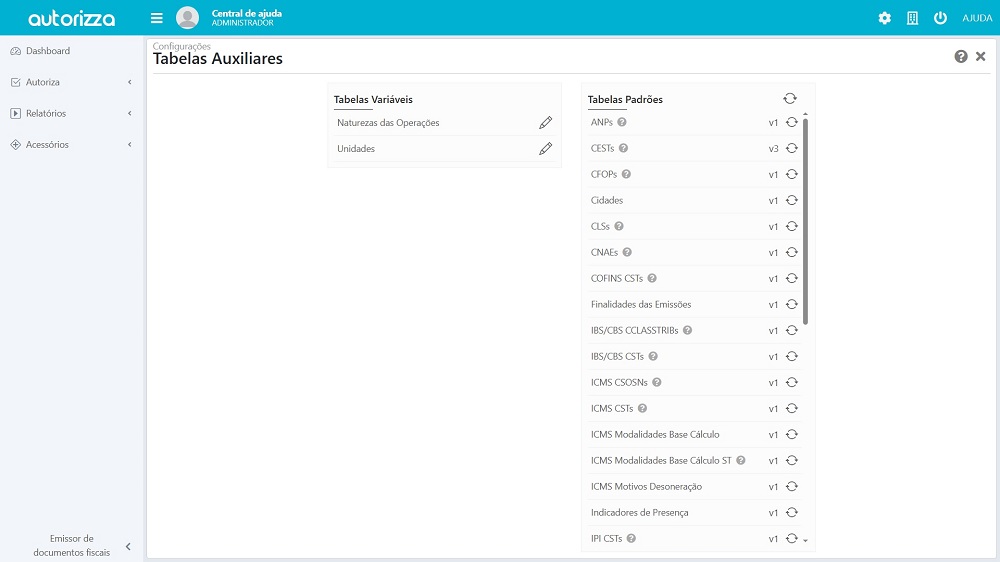
Task: Click the edit pencil for Unidades
Action: 545,149
